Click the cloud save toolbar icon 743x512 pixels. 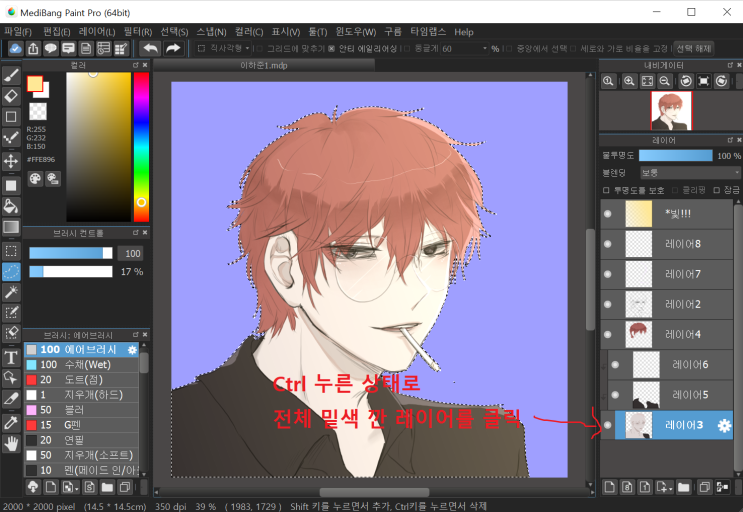(x=15, y=48)
